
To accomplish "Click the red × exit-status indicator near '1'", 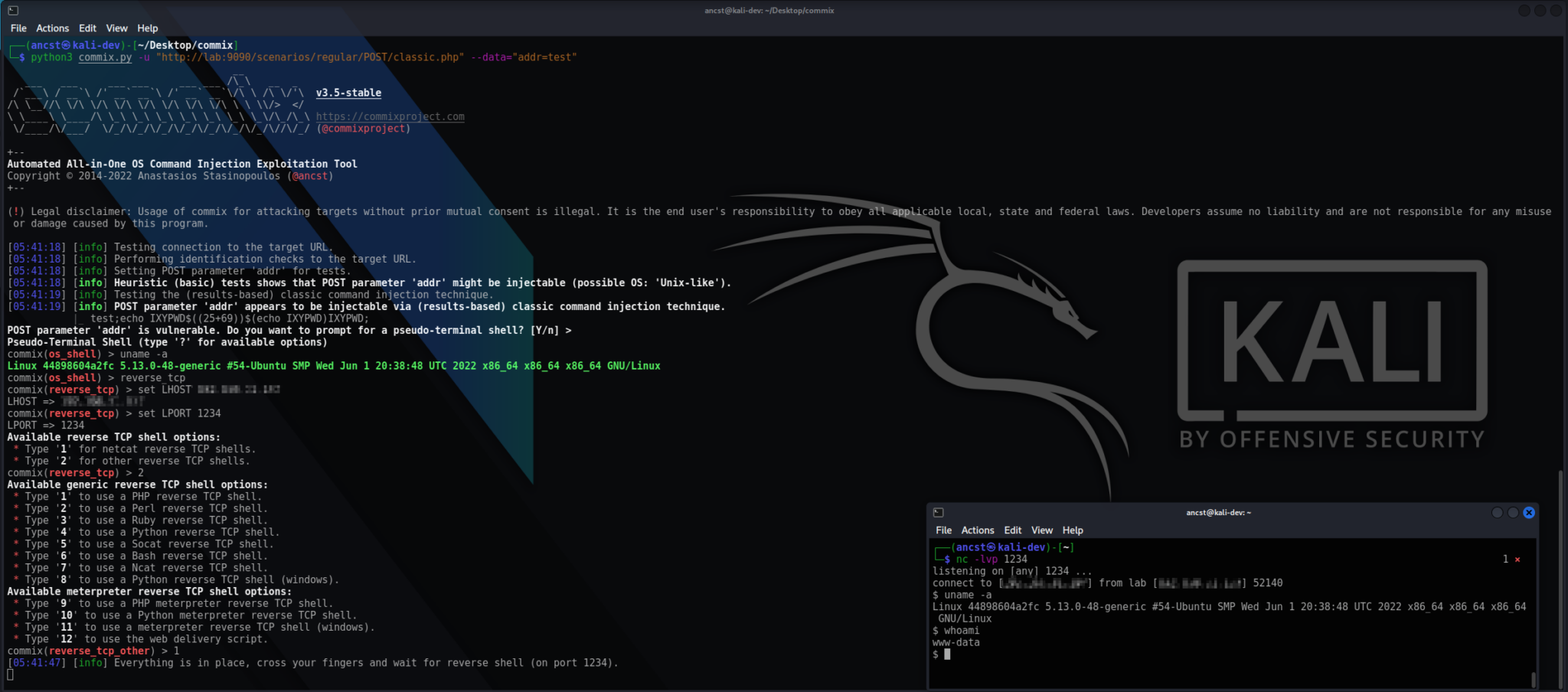I will [1518, 559].
